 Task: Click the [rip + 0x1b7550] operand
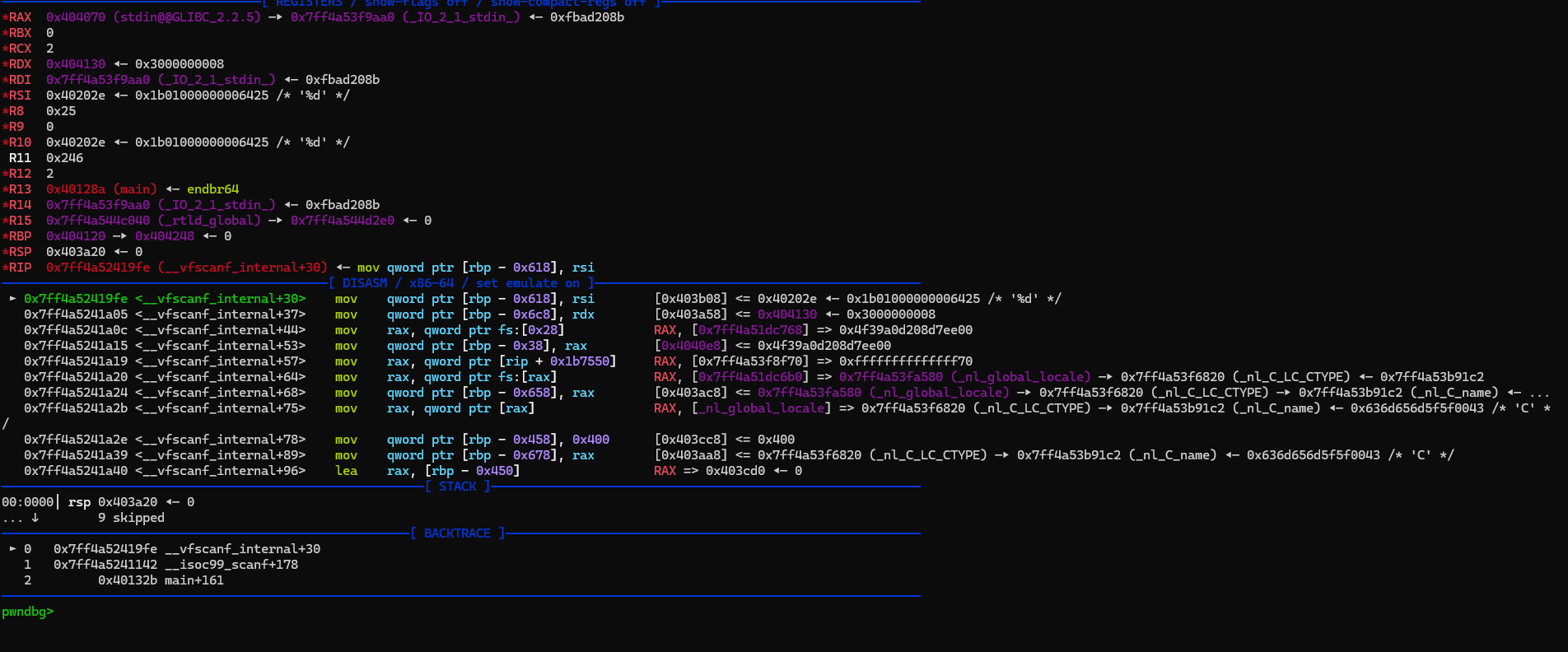click(558, 361)
